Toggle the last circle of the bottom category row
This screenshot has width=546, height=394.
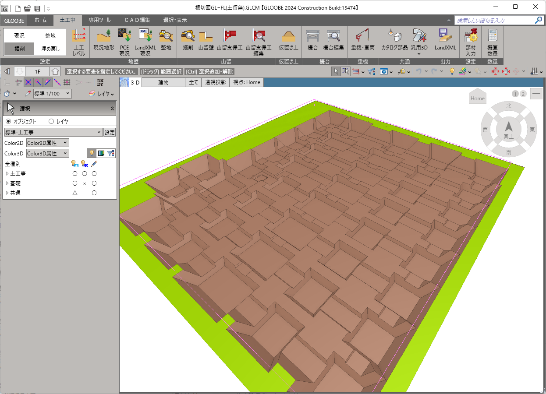point(94,193)
